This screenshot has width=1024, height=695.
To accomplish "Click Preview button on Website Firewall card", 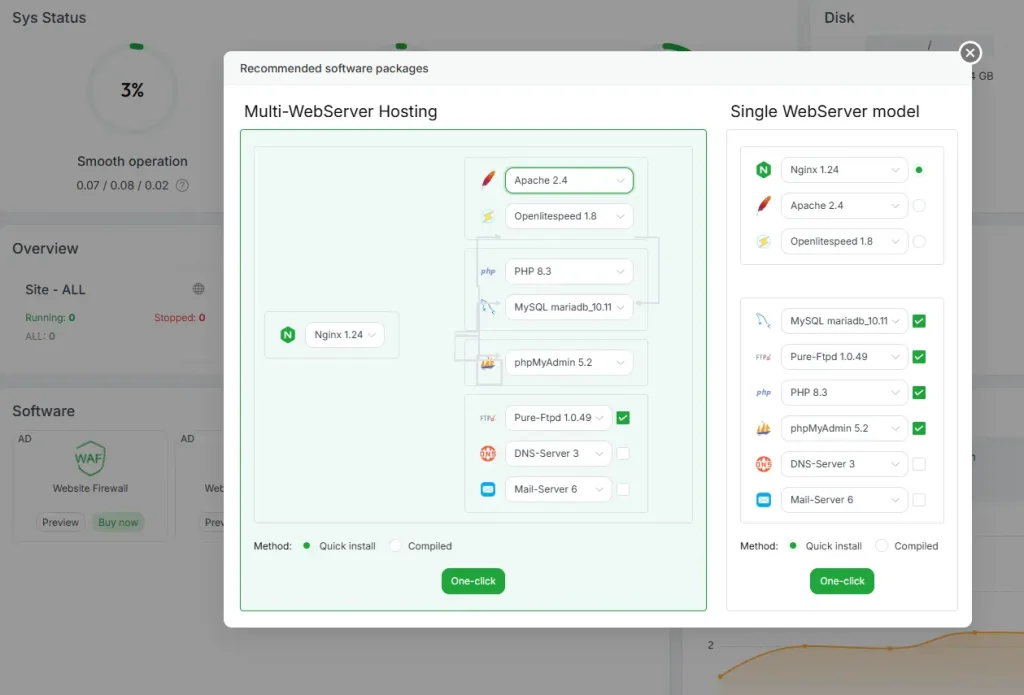I will point(60,523).
